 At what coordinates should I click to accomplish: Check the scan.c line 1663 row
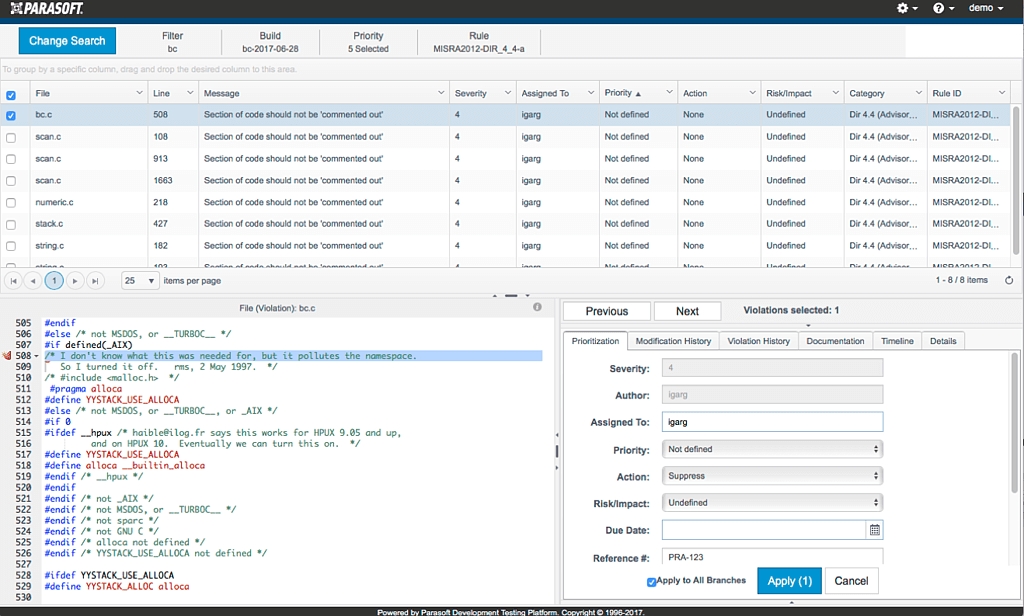pyautogui.click(x=11, y=181)
